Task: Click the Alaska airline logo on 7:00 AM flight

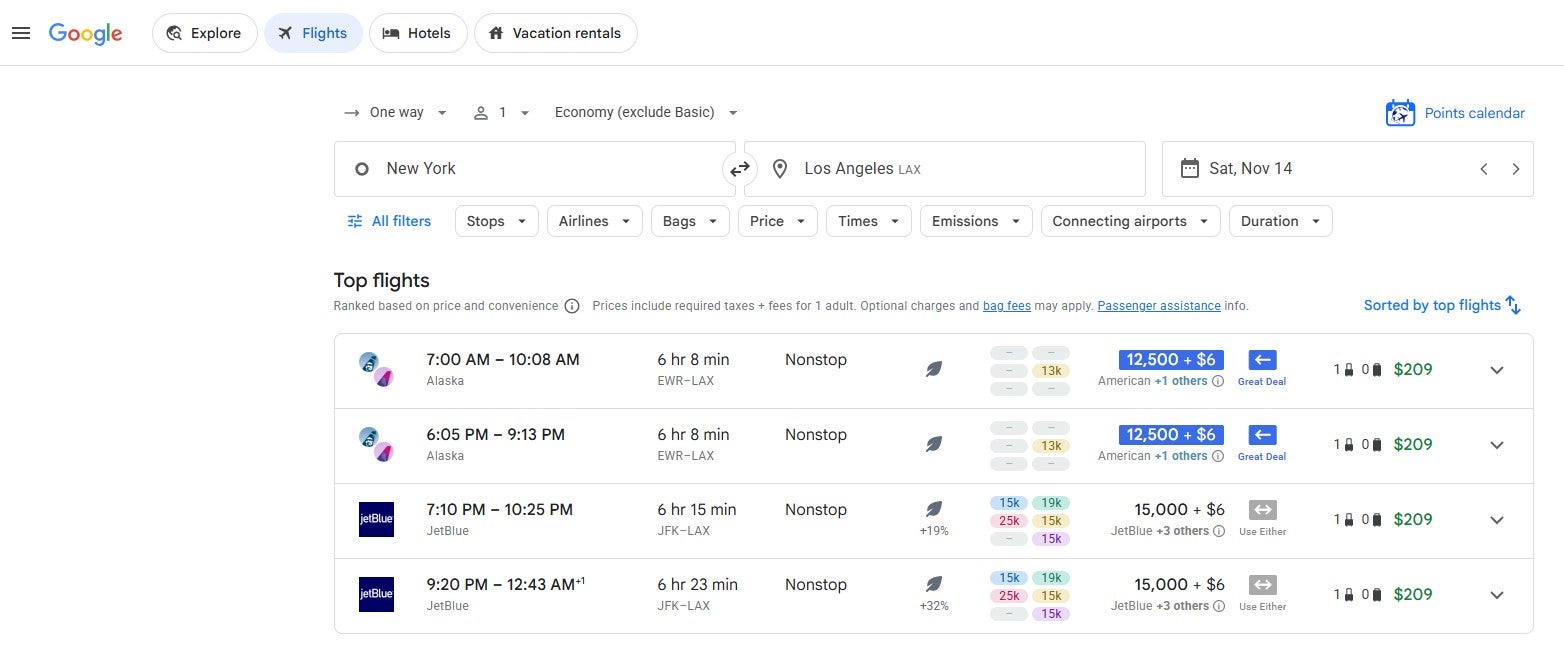Action: [x=376, y=370]
